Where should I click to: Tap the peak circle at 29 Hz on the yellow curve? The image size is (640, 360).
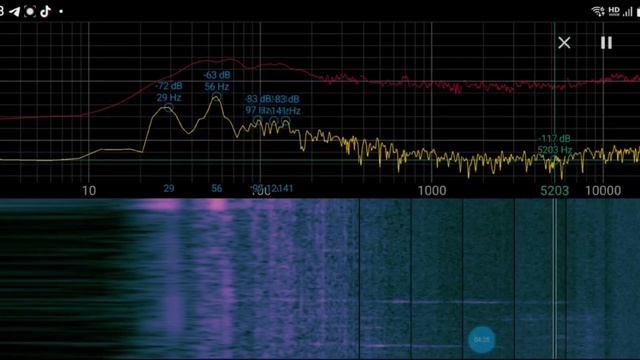click(x=169, y=107)
